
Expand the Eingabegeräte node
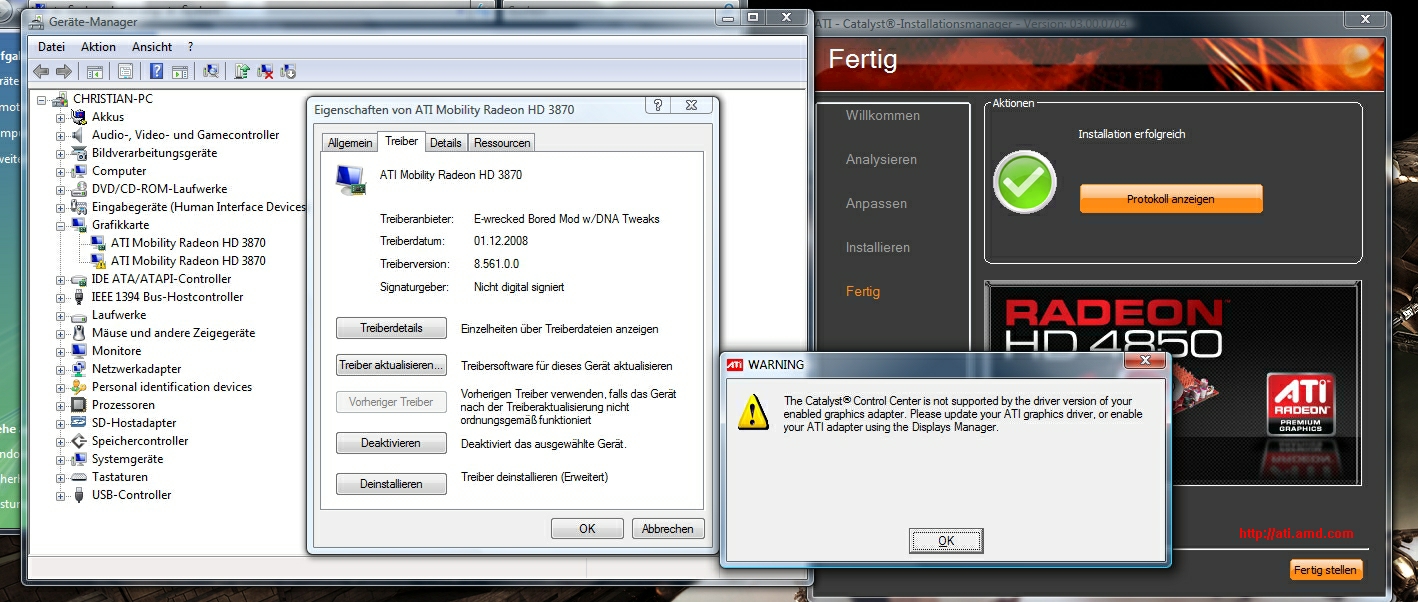click(61, 207)
